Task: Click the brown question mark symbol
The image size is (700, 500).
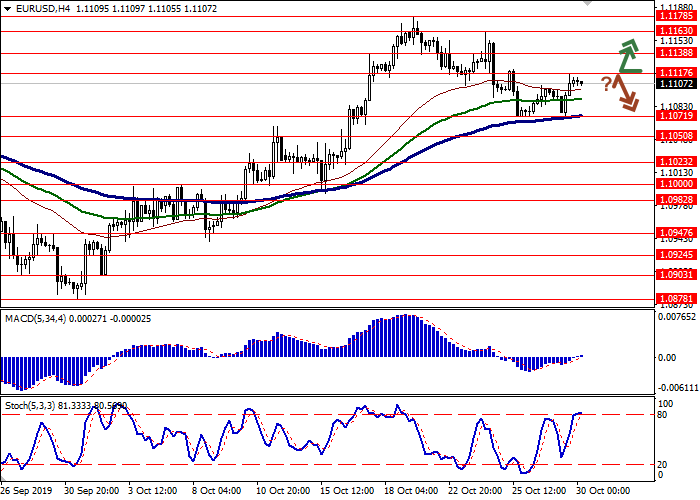Action: click(606, 83)
